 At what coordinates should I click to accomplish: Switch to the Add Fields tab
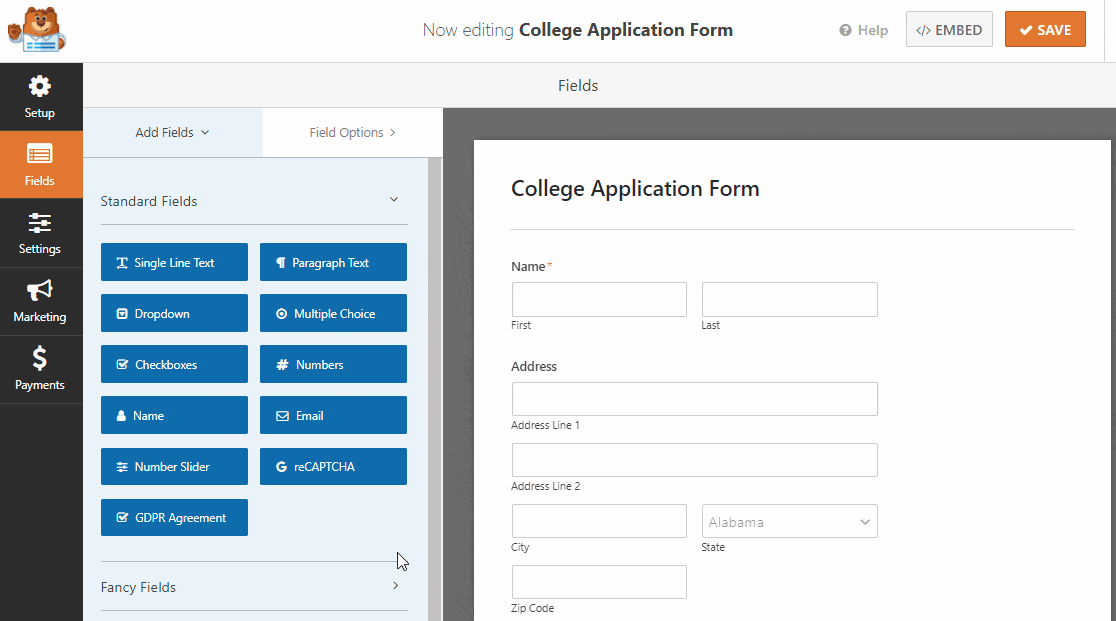173,132
